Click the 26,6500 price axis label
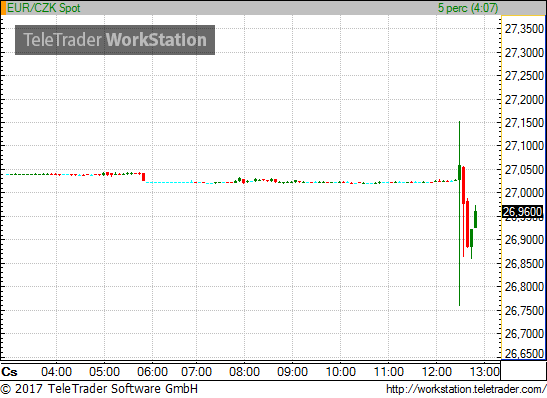The height and width of the screenshot is (398, 547). pyautogui.click(x=524, y=354)
